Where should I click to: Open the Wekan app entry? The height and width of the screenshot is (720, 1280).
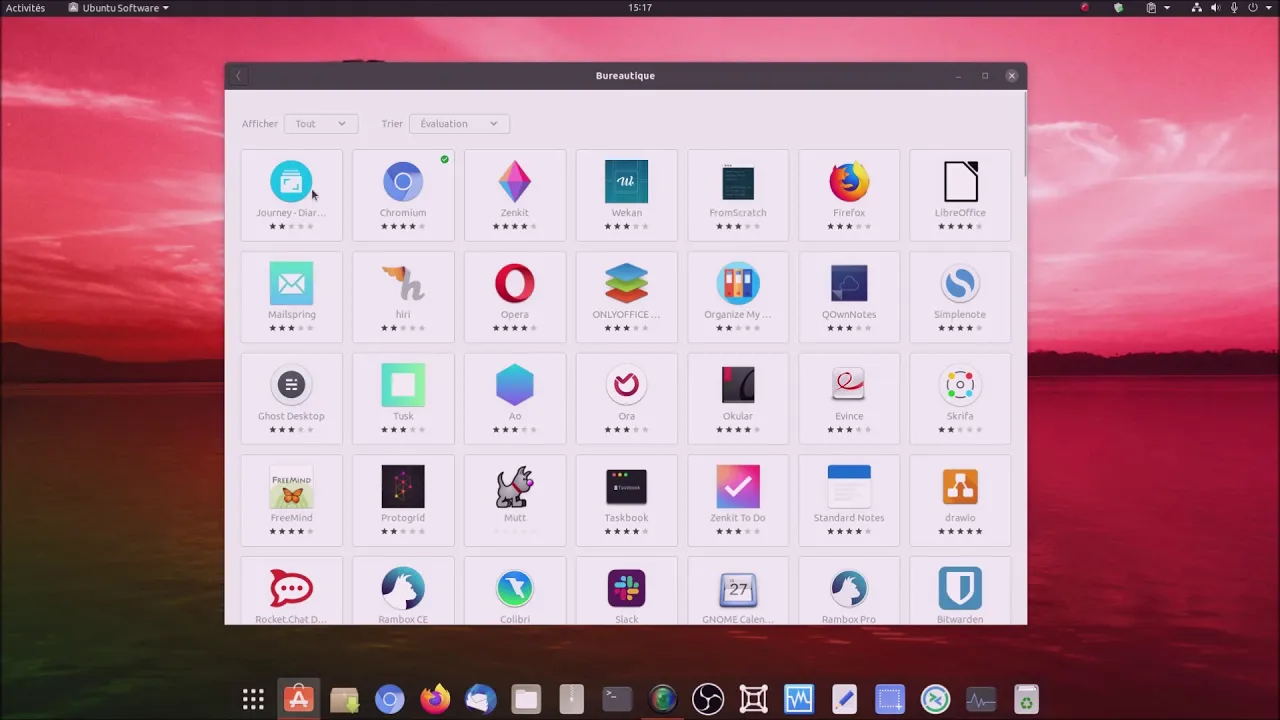pos(626,195)
